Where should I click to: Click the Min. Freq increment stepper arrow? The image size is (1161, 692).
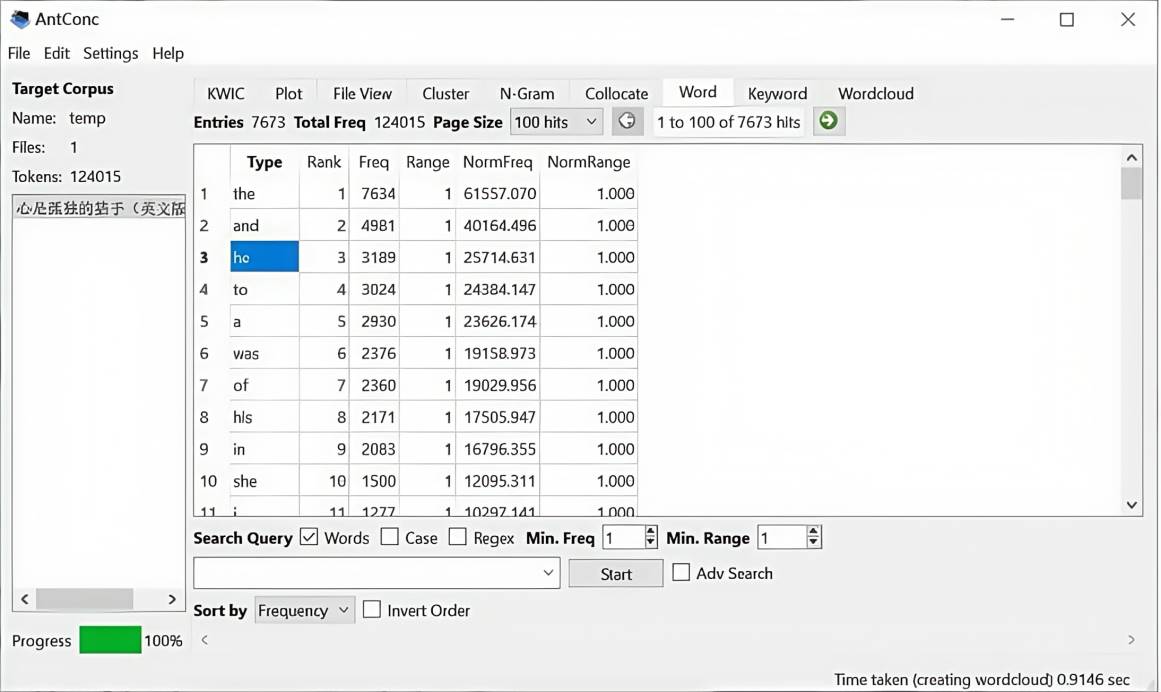(651, 533)
